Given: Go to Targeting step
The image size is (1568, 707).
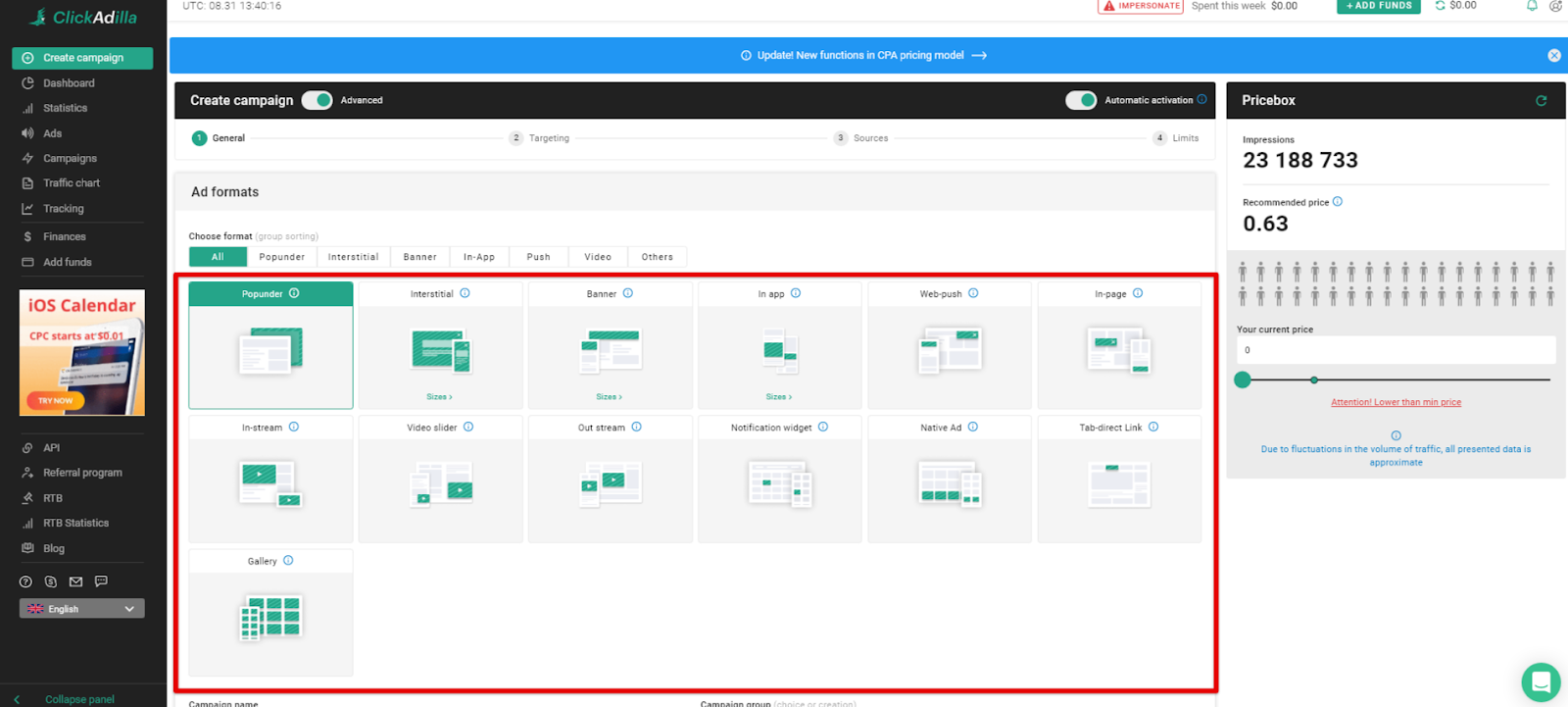Looking at the screenshot, I should (540, 138).
